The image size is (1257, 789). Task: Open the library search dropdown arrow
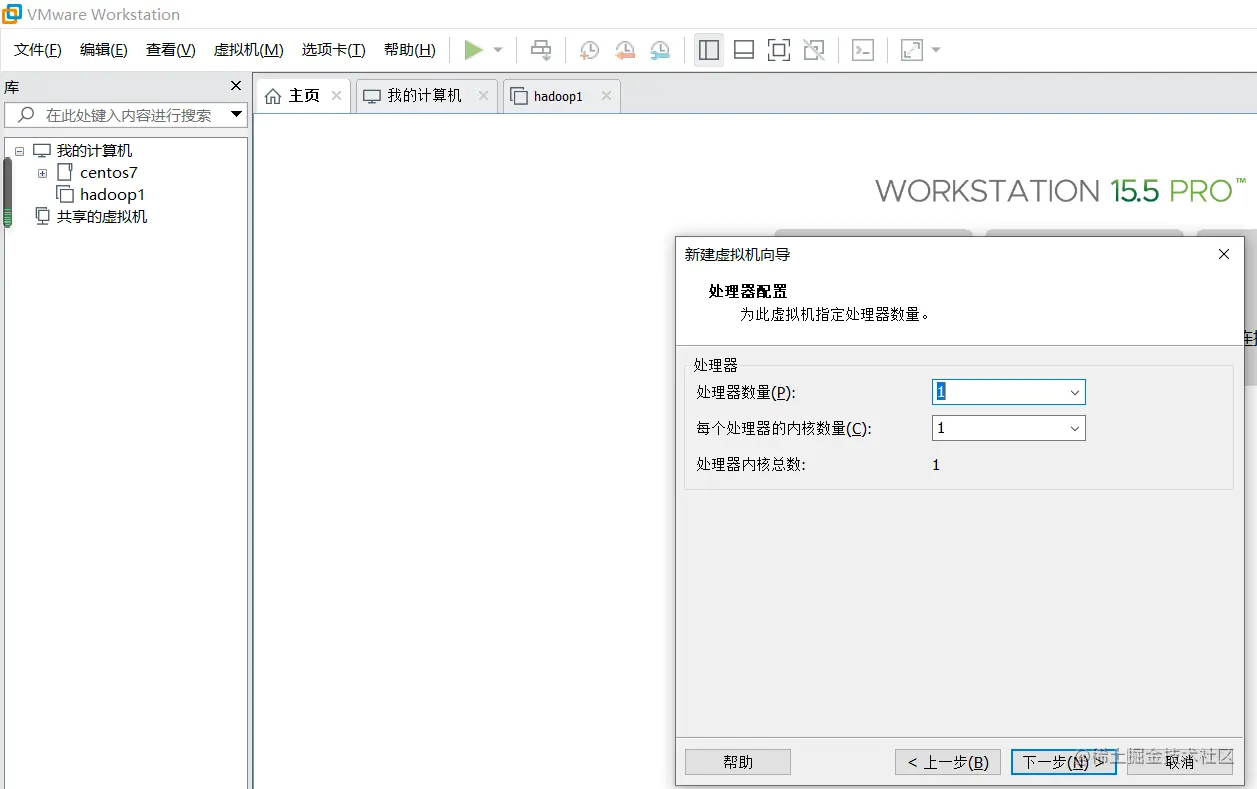236,115
